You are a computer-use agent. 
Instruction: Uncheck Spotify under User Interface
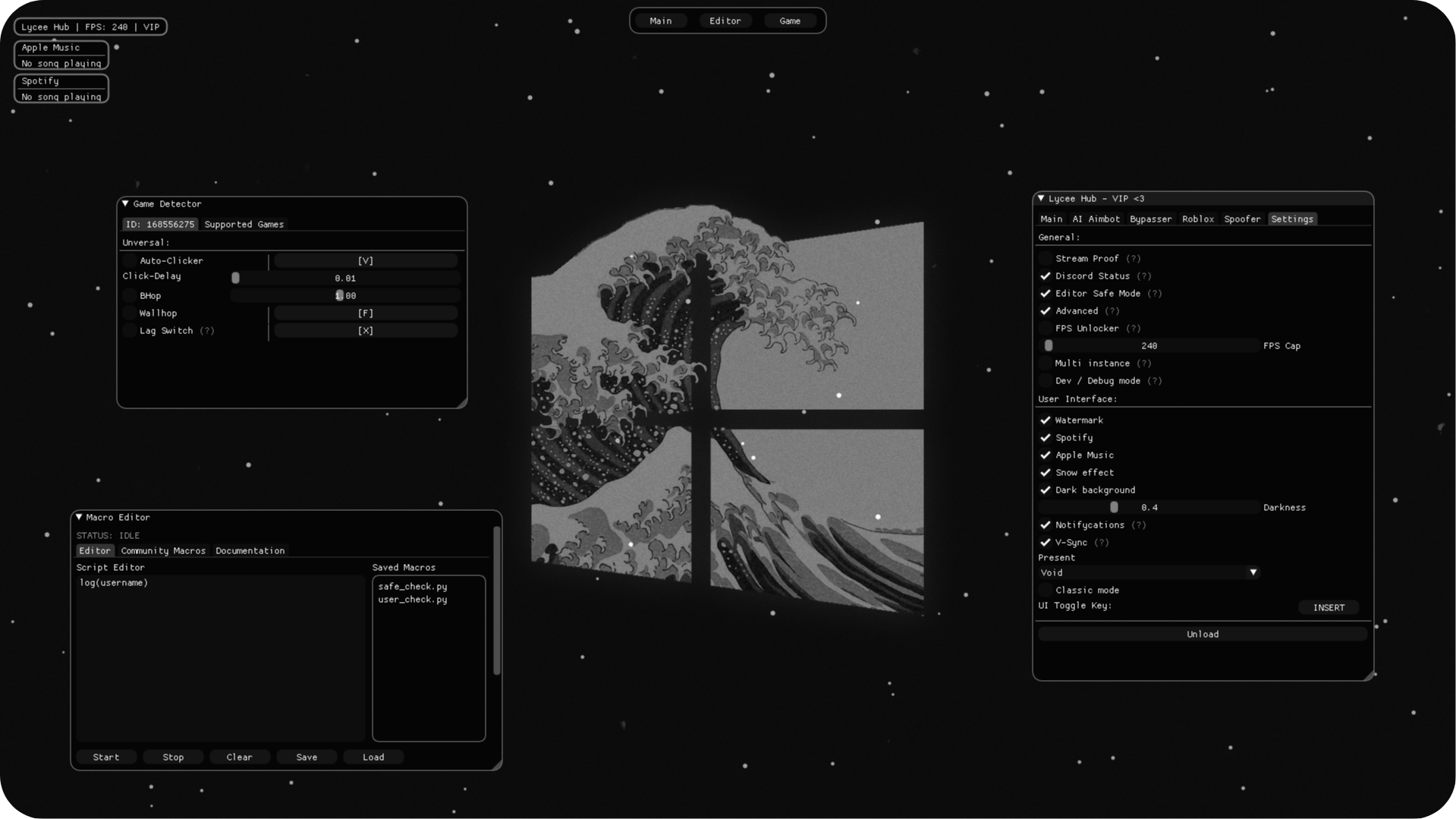click(1046, 438)
